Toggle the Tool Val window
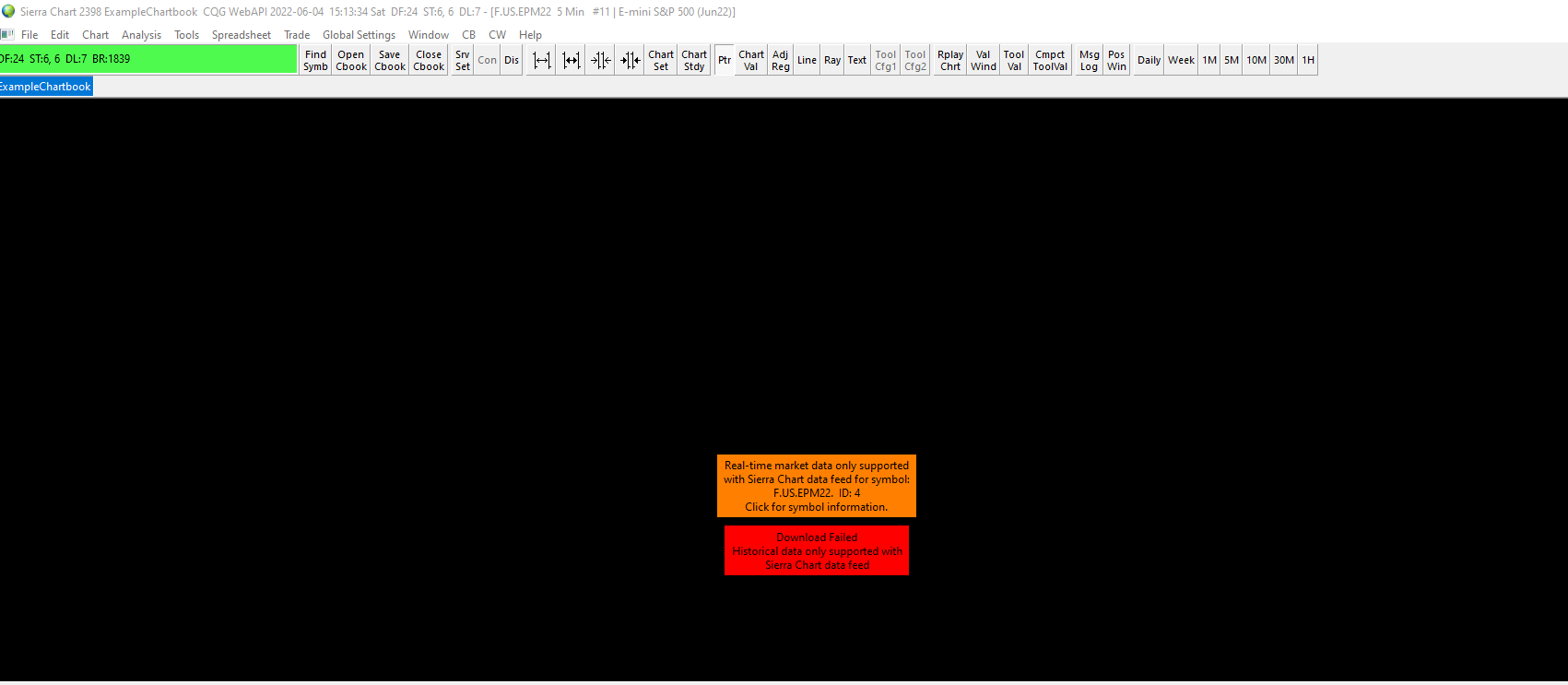This screenshot has width=1568, height=685. click(1014, 60)
